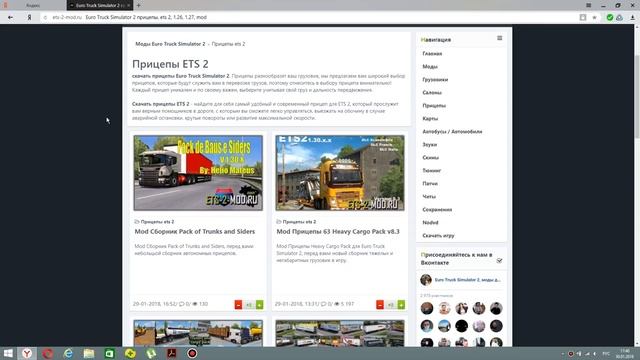Click the page vertical scrollbar
This screenshot has width=640, height=360.
[637, 97]
